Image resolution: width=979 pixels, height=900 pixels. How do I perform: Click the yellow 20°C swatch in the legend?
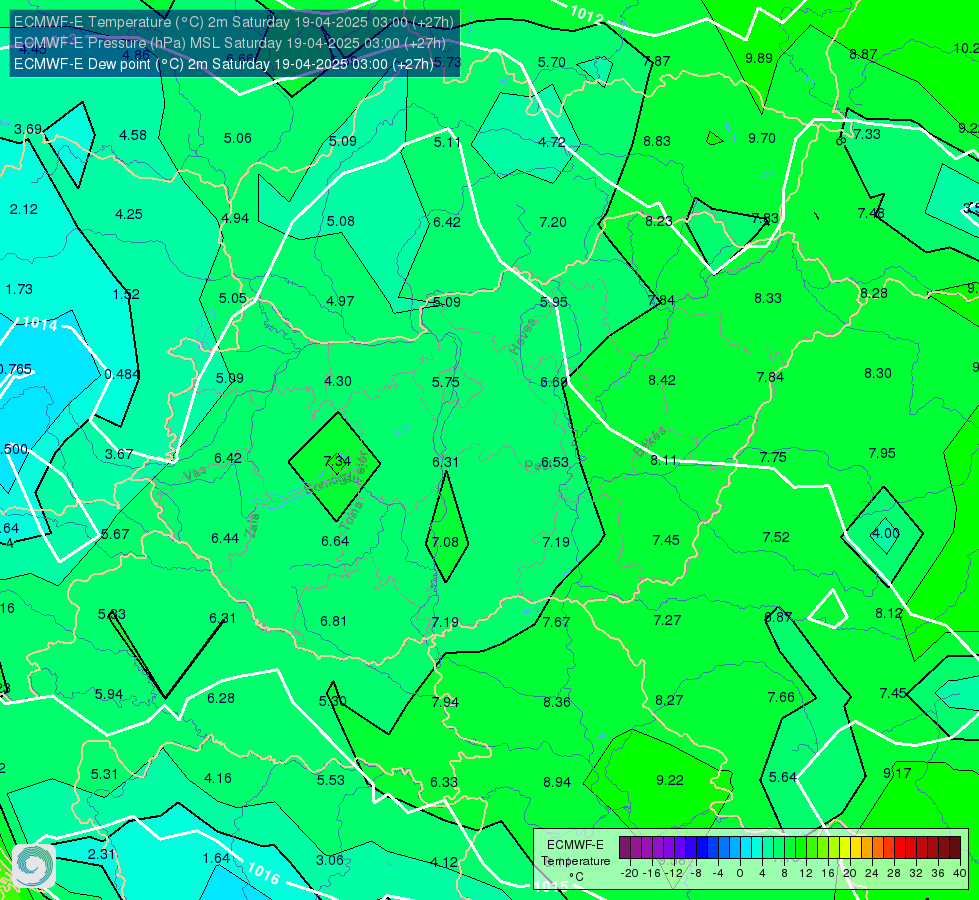pyautogui.click(x=845, y=848)
